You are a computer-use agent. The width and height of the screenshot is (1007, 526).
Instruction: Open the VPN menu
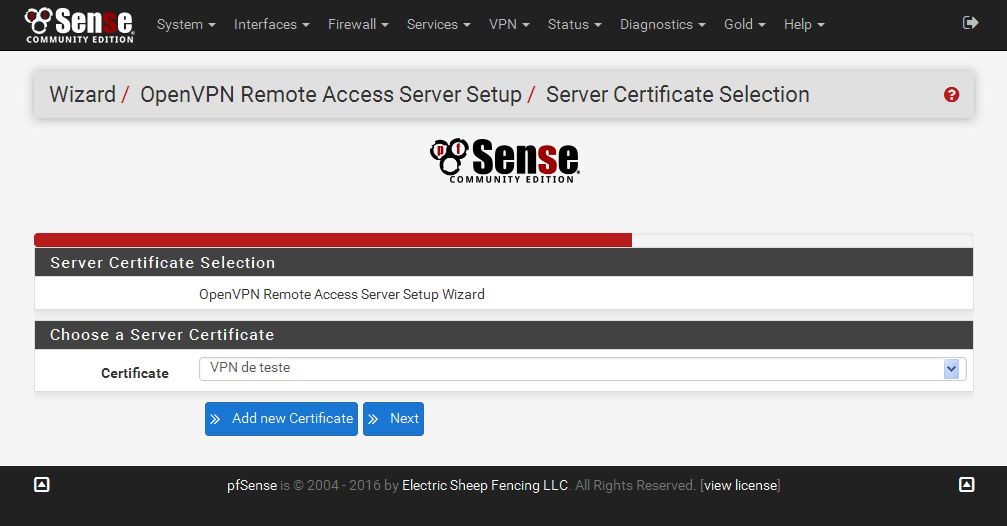pyautogui.click(x=509, y=24)
